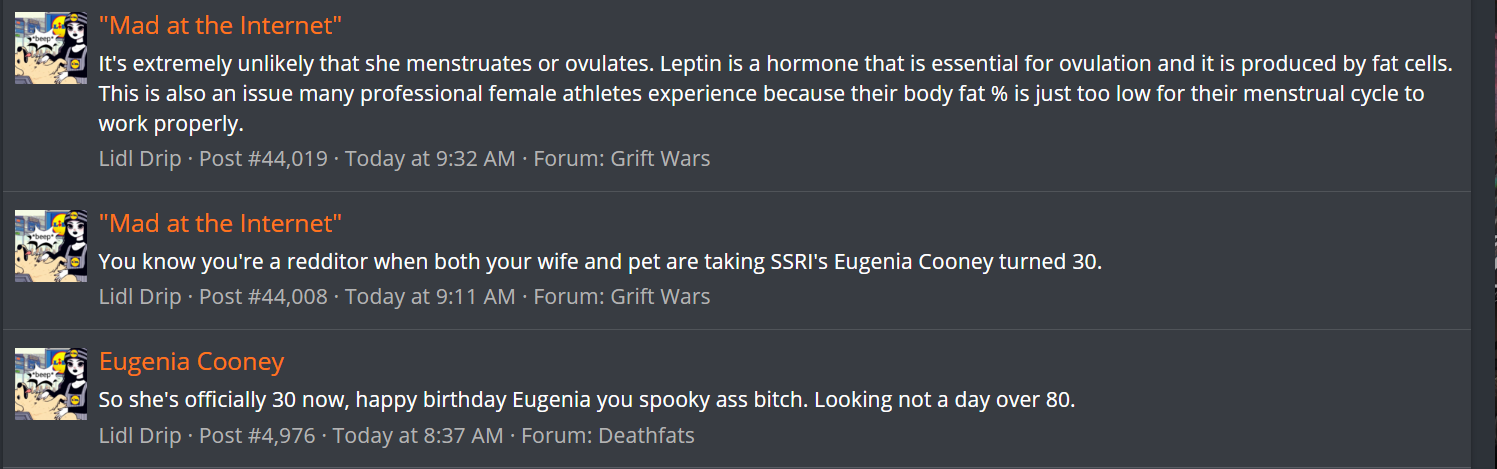Click Lidl Drip username next to Post #44,019
This screenshot has height=469, width=1497.
tap(140, 158)
